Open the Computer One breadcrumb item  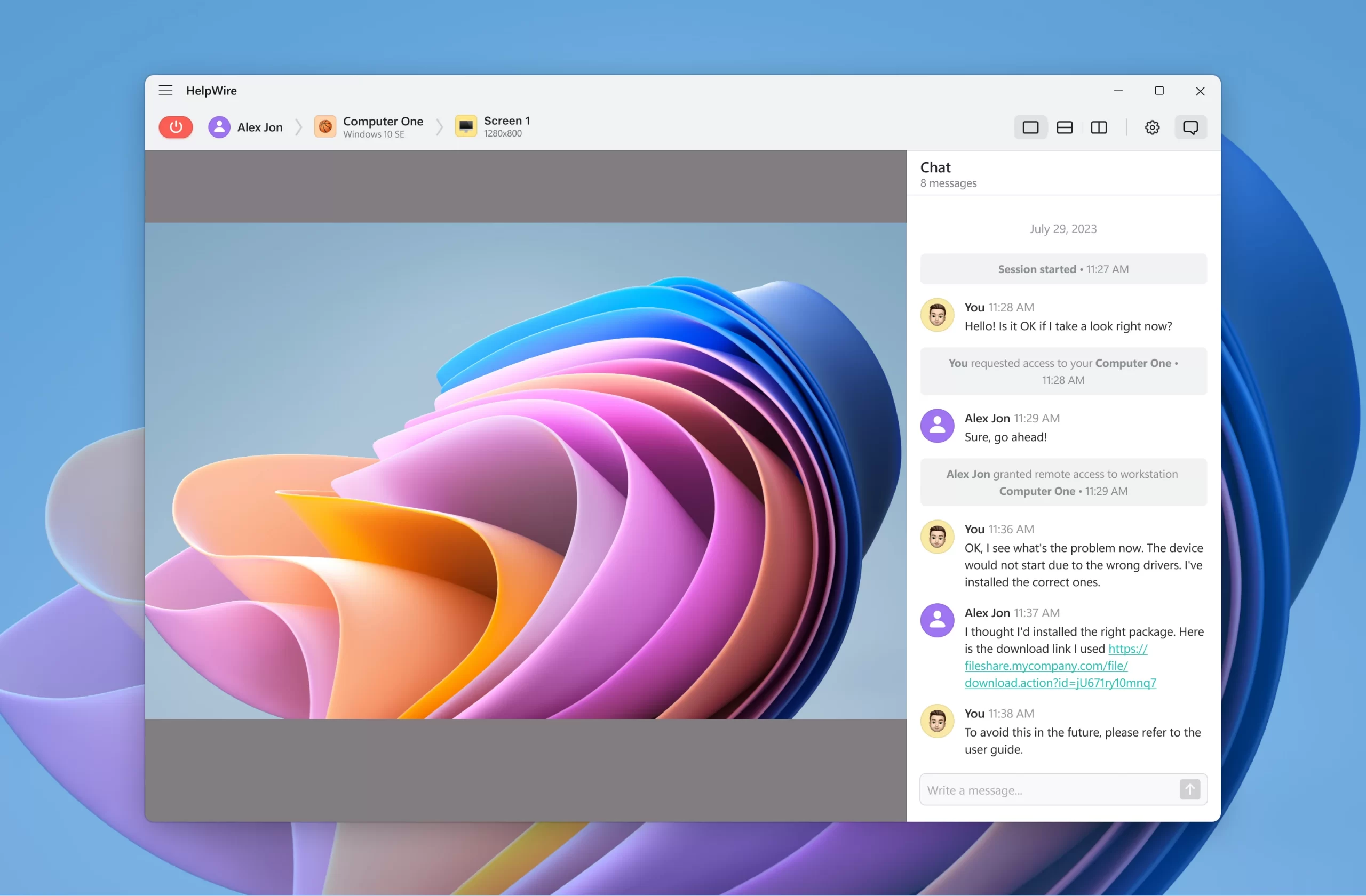click(369, 127)
